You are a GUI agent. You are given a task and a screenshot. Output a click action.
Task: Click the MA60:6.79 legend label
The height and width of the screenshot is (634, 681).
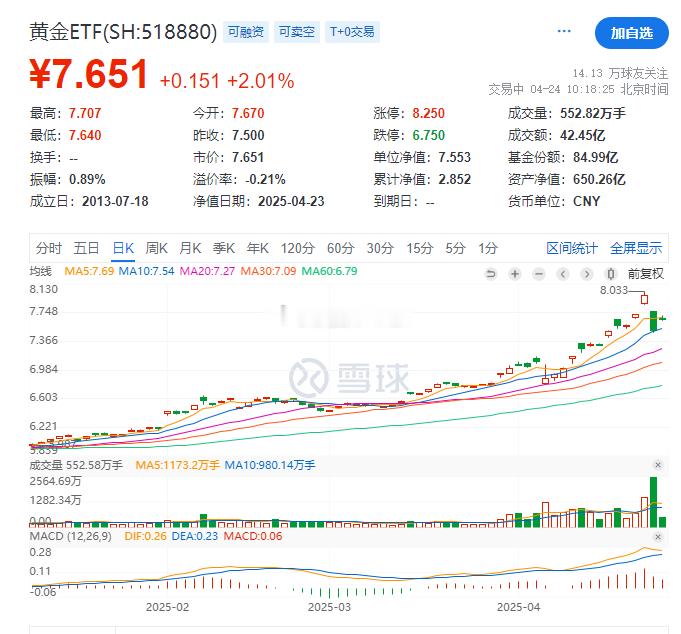tap(329, 271)
